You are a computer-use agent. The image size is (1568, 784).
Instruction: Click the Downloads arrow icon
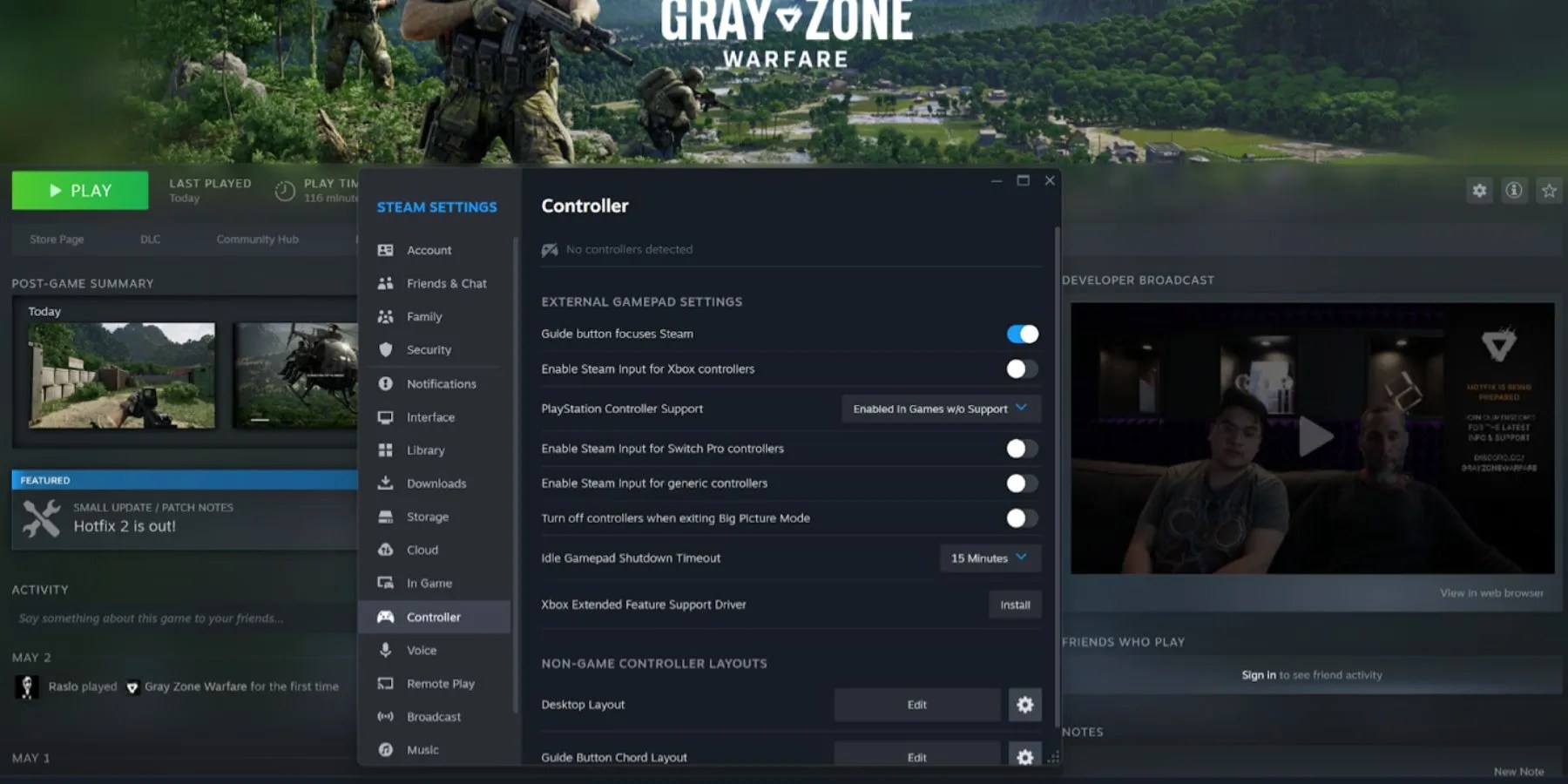(x=385, y=483)
